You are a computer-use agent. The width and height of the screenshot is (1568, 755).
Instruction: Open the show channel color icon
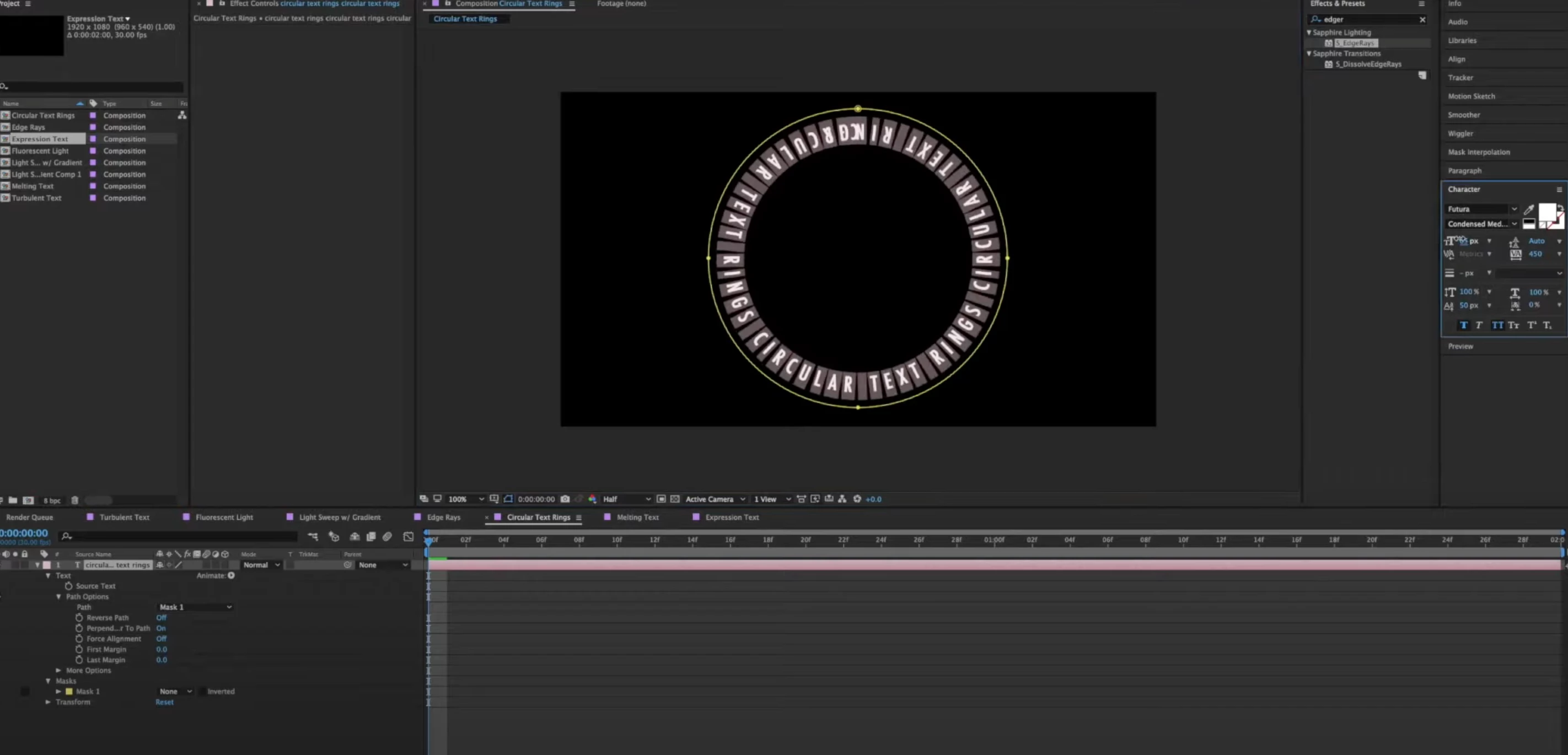592,499
